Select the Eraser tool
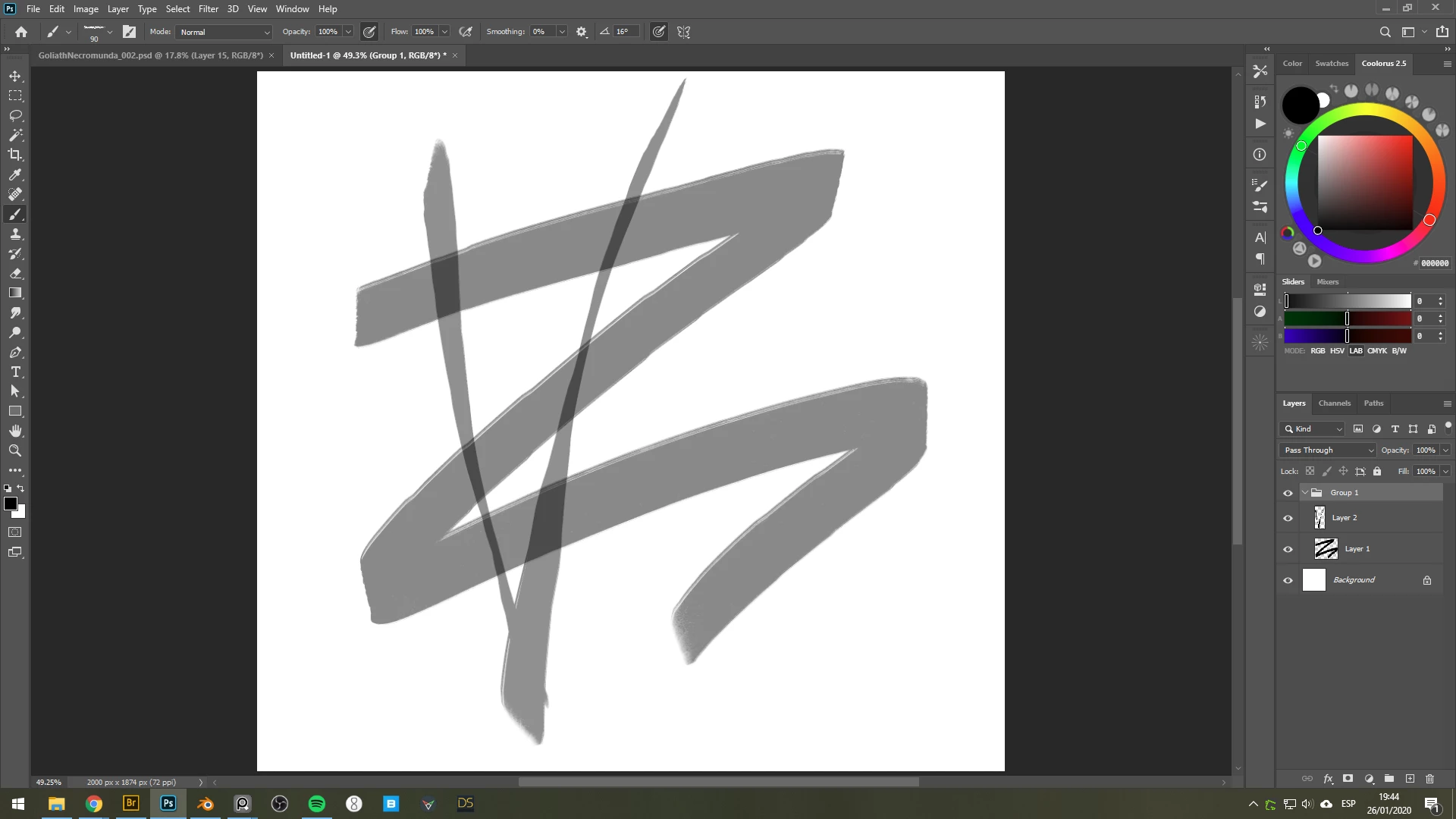Viewport: 1456px width, 819px height. coord(15,273)
